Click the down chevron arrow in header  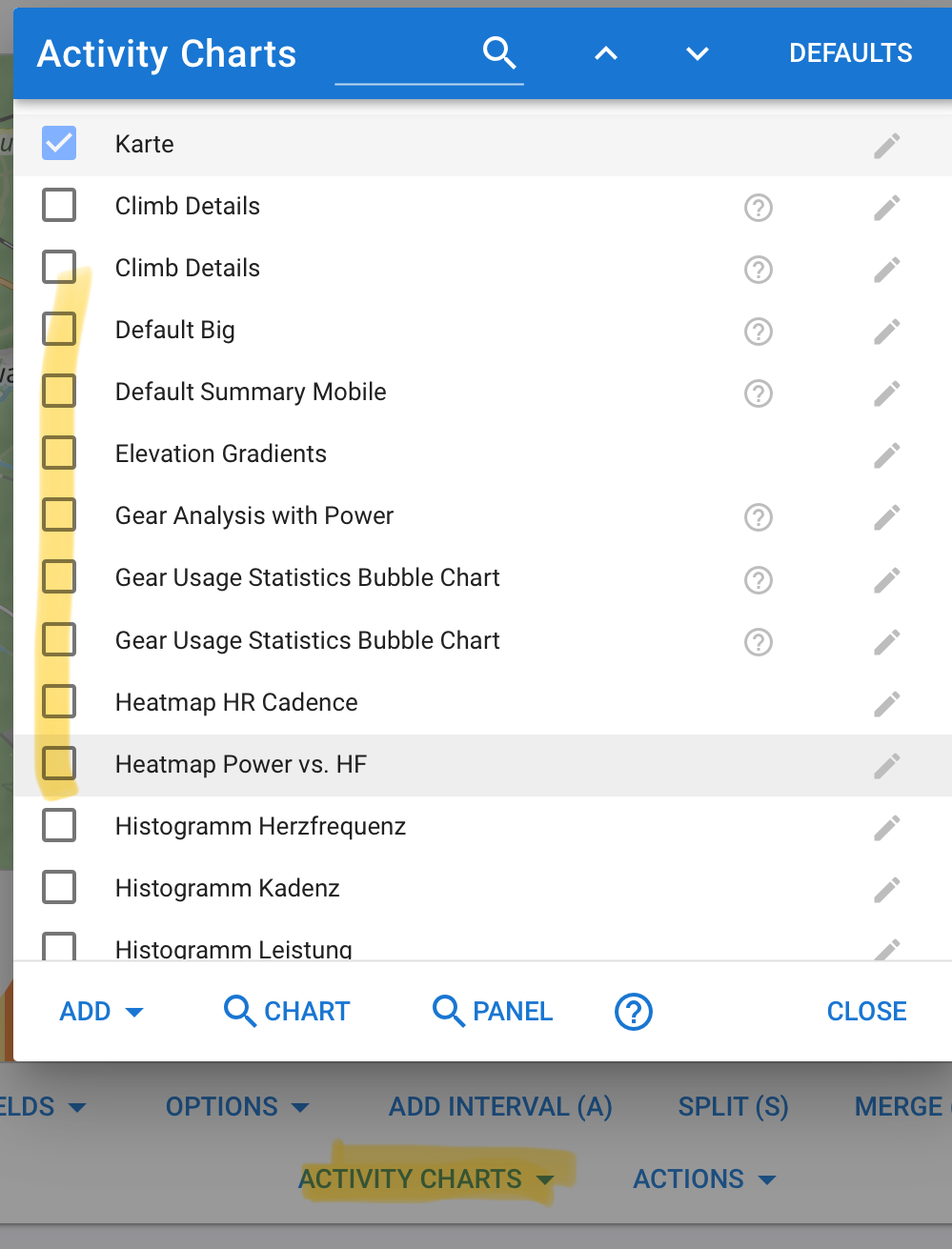pos(698,54)
